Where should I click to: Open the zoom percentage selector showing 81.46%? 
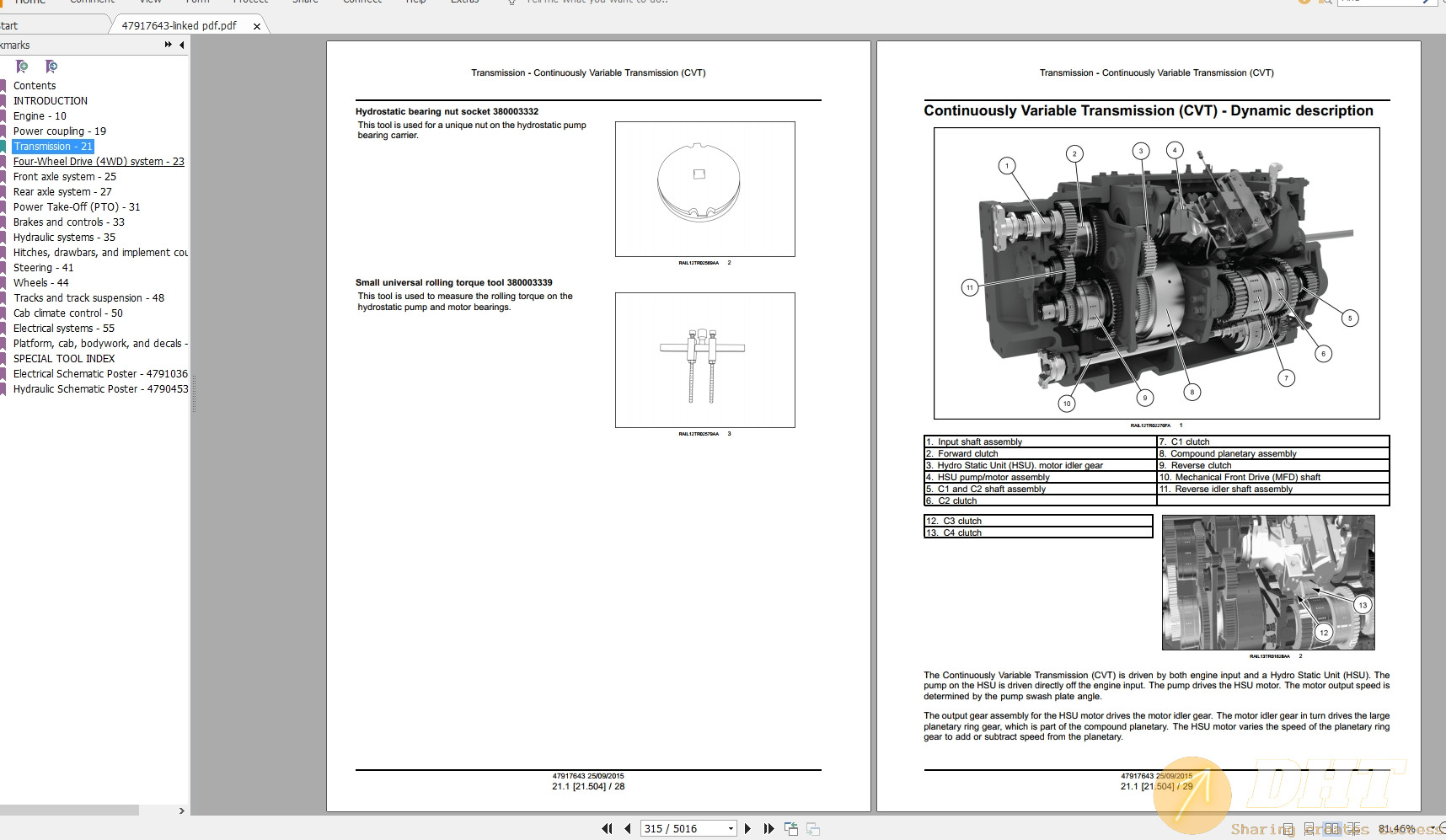(1399, 828)
